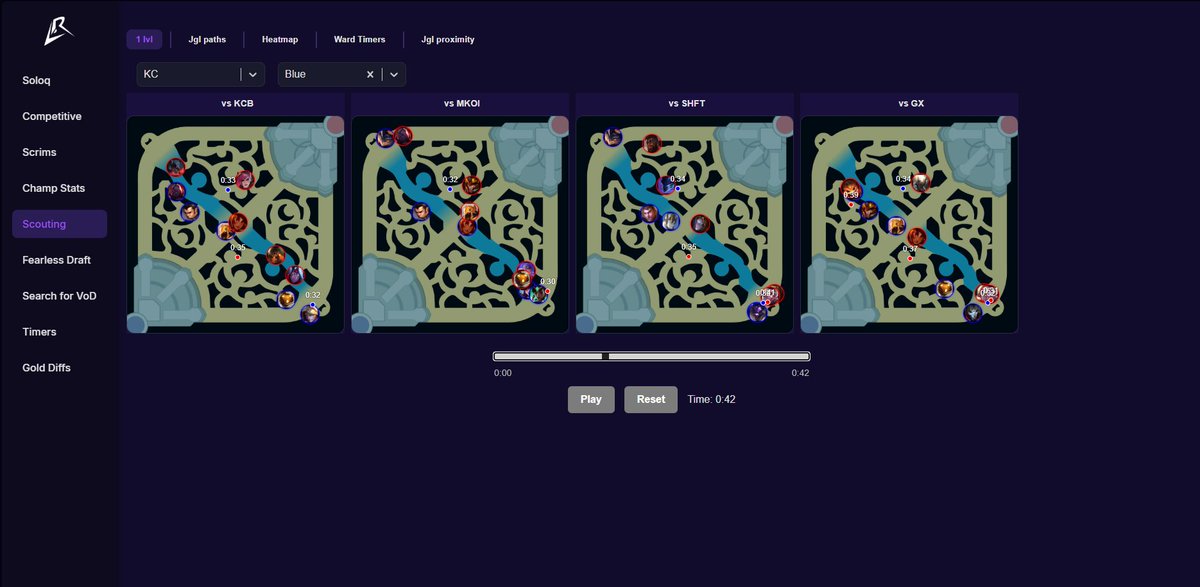The width and height of the screenshot is (1200, 587).
Task: Click the timeline slider track near 0:42
Action: coord(800,356)
